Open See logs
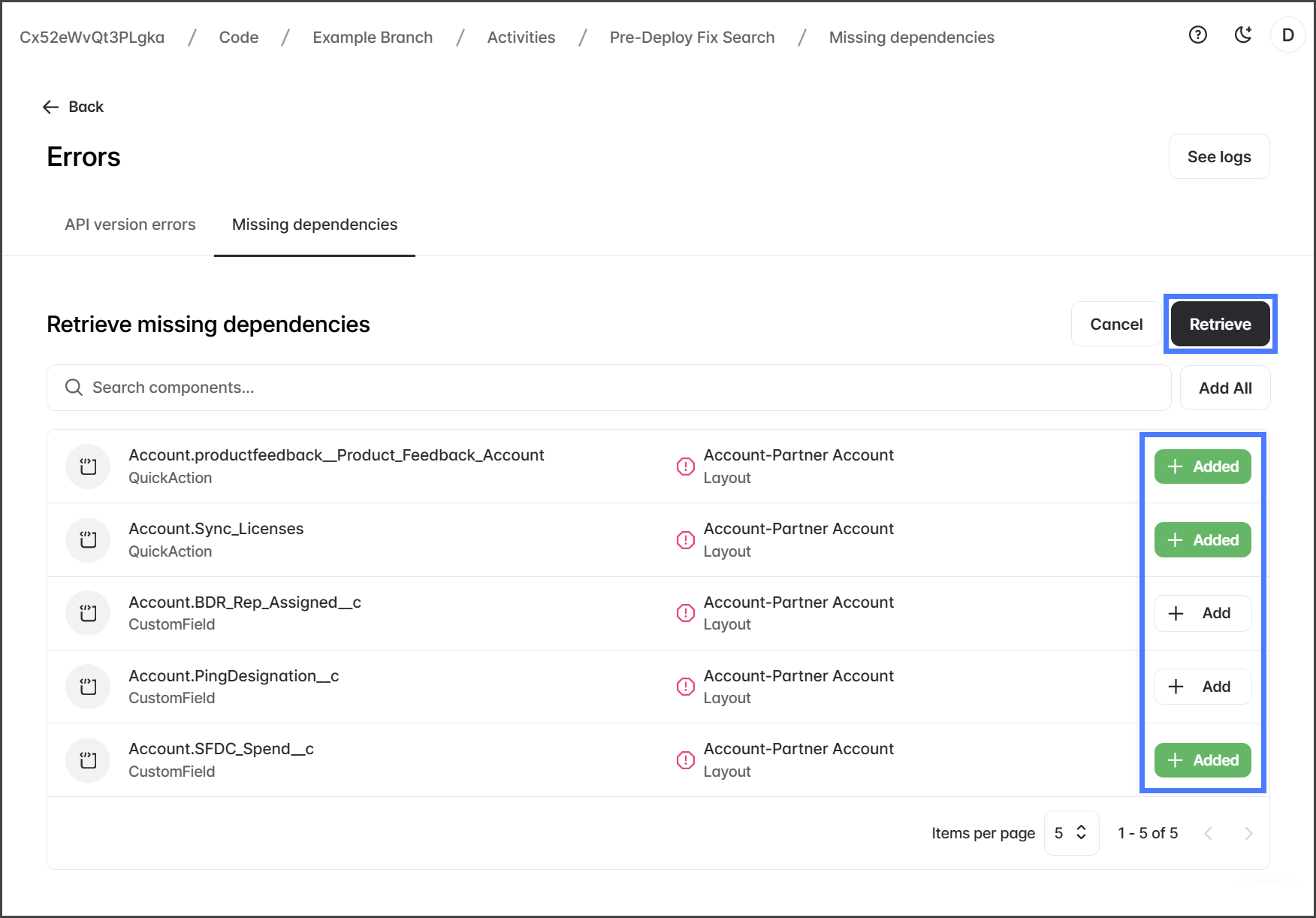 (1218, 157)
